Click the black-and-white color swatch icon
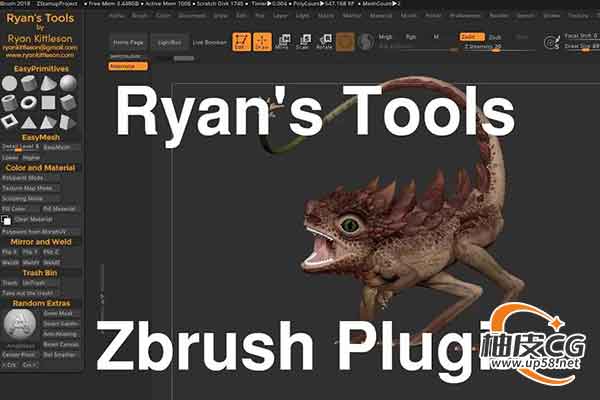This screenshot has width=600, height=400. pos(6,220)
